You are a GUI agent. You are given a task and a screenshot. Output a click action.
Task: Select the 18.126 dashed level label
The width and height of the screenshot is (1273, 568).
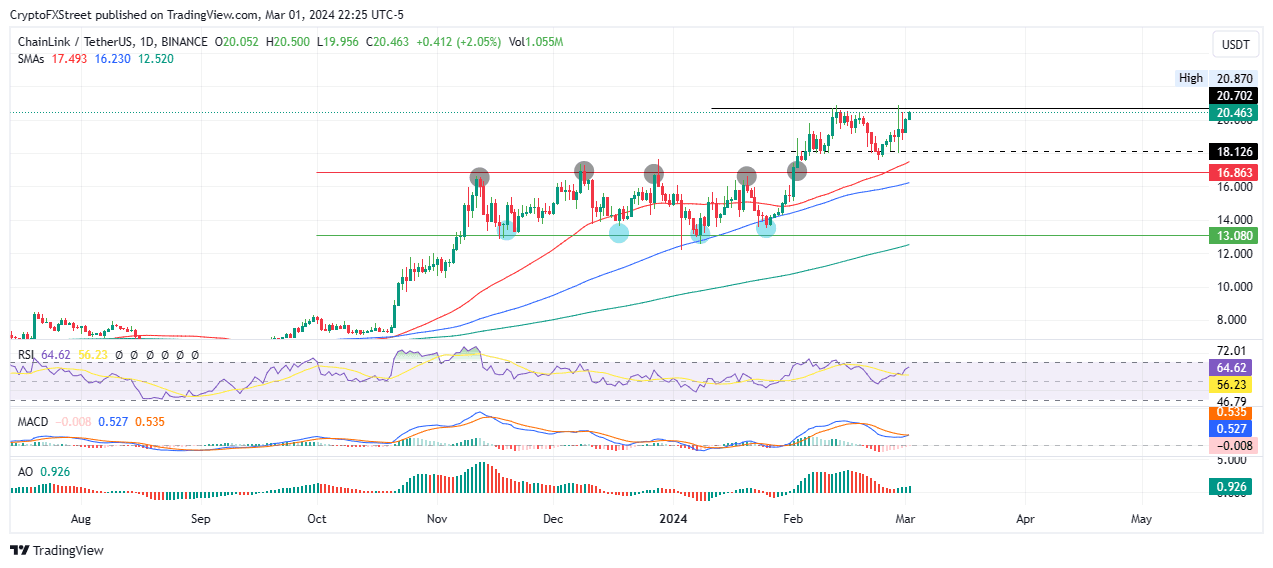point(1233,152)
